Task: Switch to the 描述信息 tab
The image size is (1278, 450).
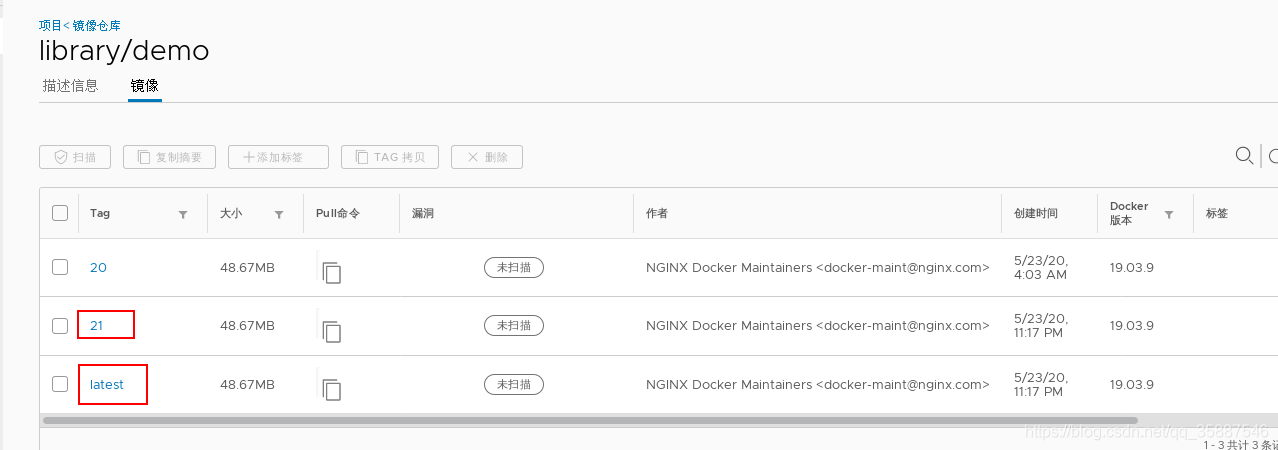Action: tap(70, 86)
